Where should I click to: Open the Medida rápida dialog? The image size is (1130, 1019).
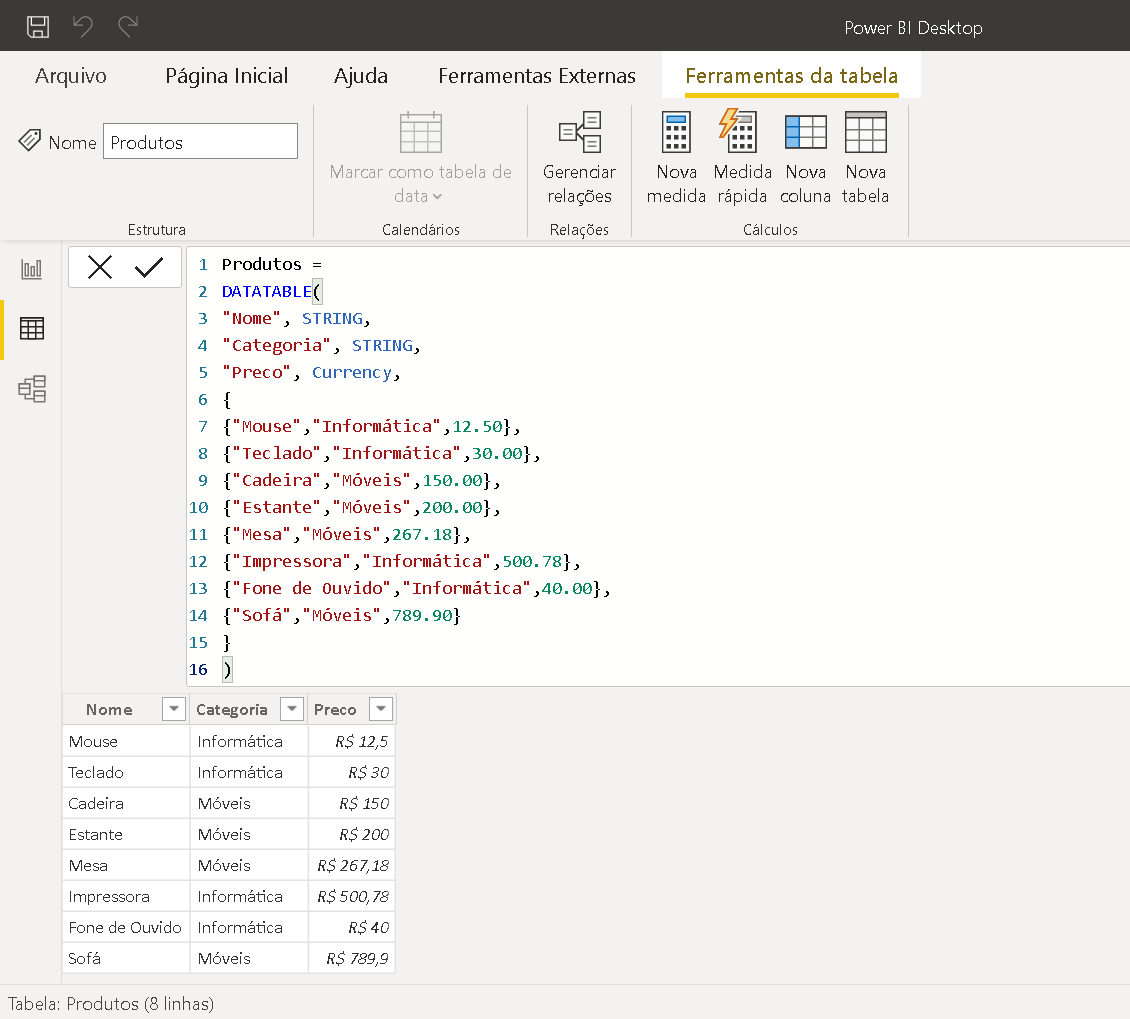(x=742, y=154)
